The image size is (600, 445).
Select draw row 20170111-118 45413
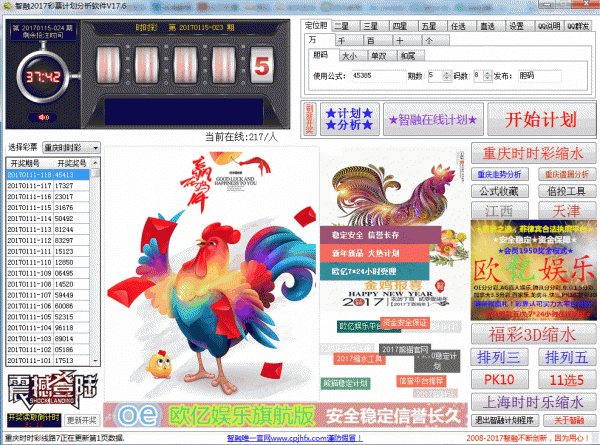point(48,174)
